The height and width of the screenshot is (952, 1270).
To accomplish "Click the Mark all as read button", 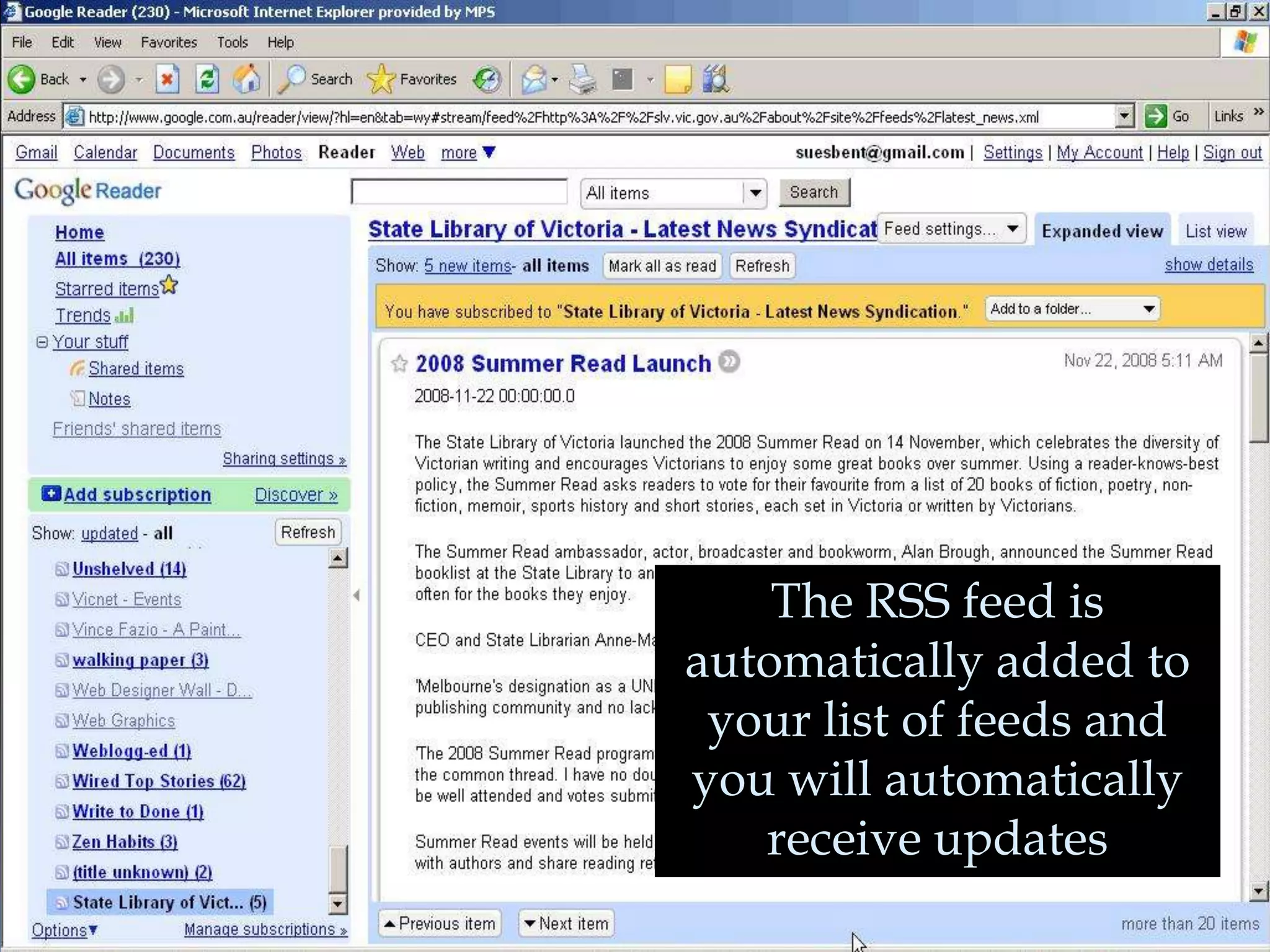I will click(x=662, y=266).
